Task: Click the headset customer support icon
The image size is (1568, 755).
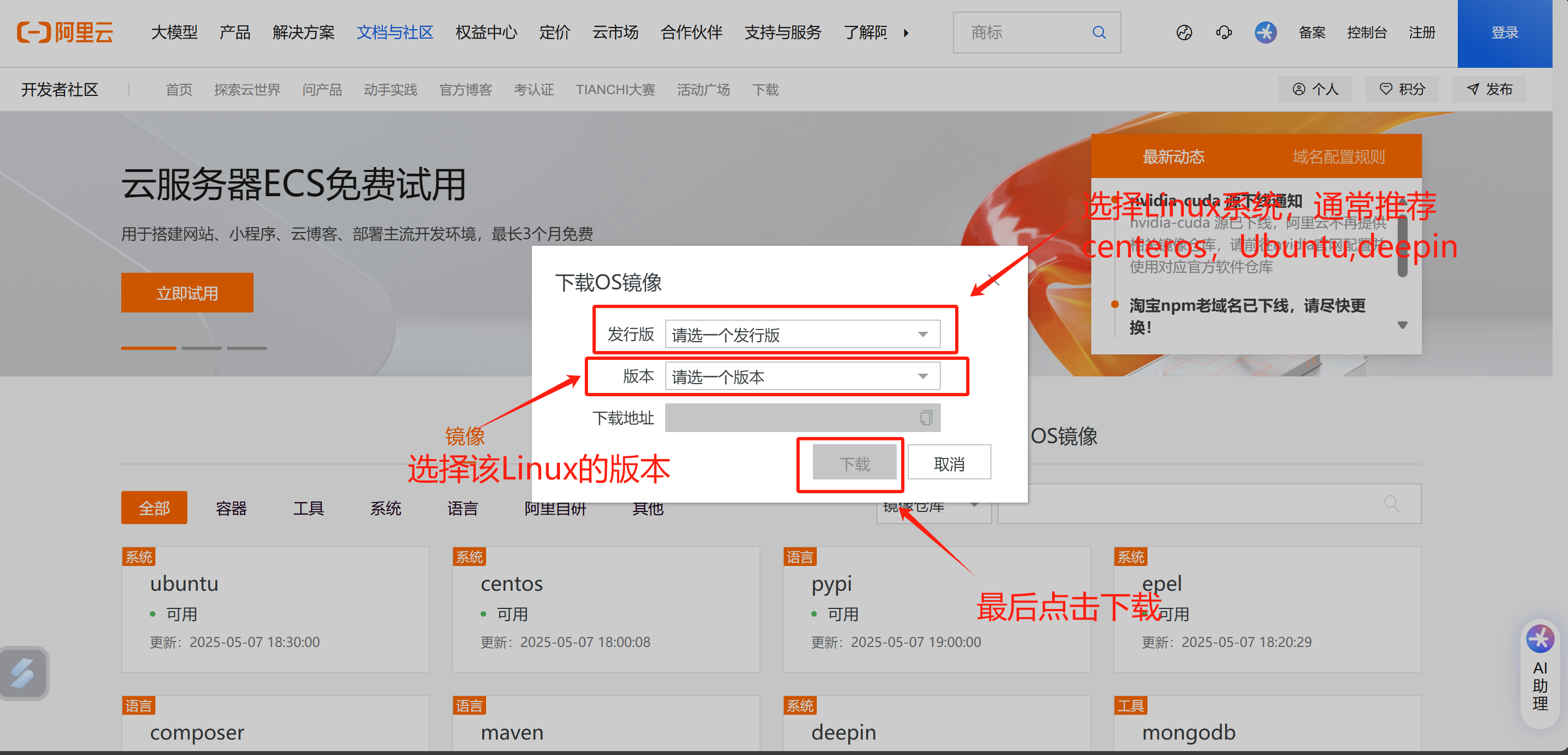Action: [x=1224, y=33]
